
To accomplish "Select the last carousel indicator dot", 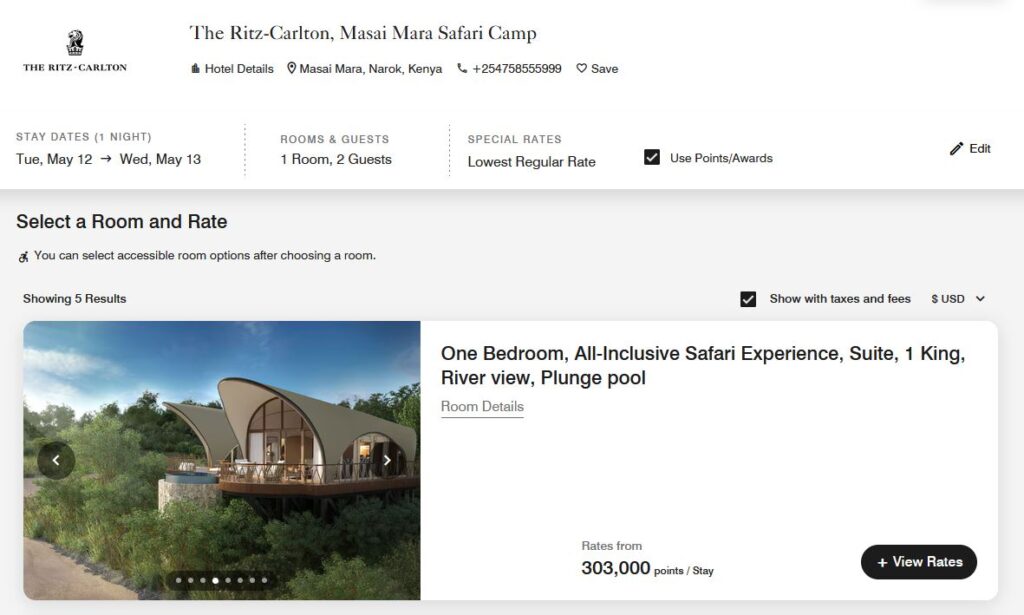I will [265, 580].
